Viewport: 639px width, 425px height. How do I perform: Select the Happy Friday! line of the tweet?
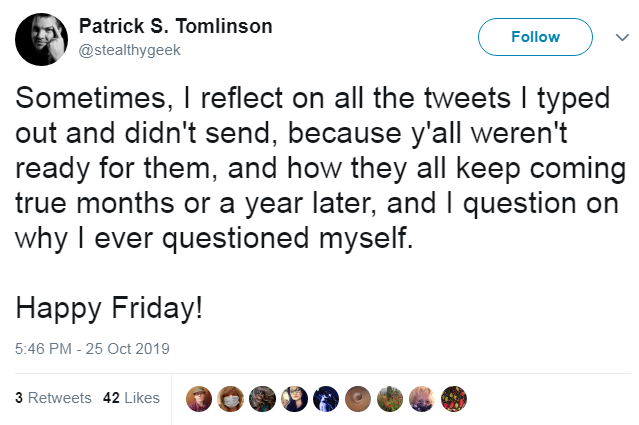(109, 308)
